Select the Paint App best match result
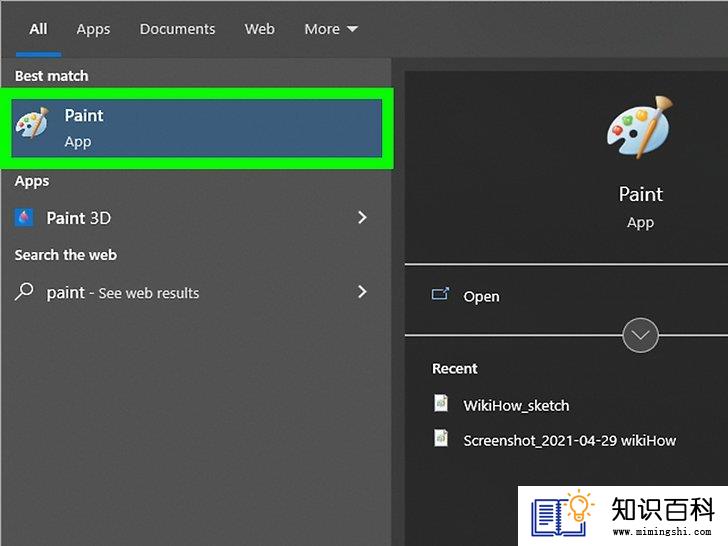Image resolution: width=728 pixels, height=546 pixels. [x=197, y=128]
